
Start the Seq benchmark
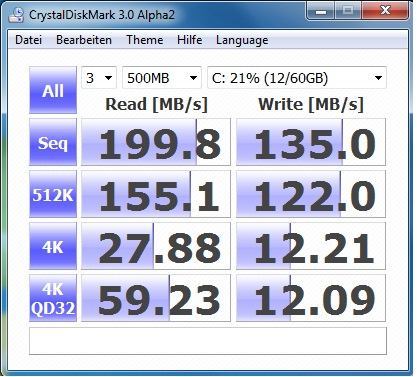click(x=53, y=142)
